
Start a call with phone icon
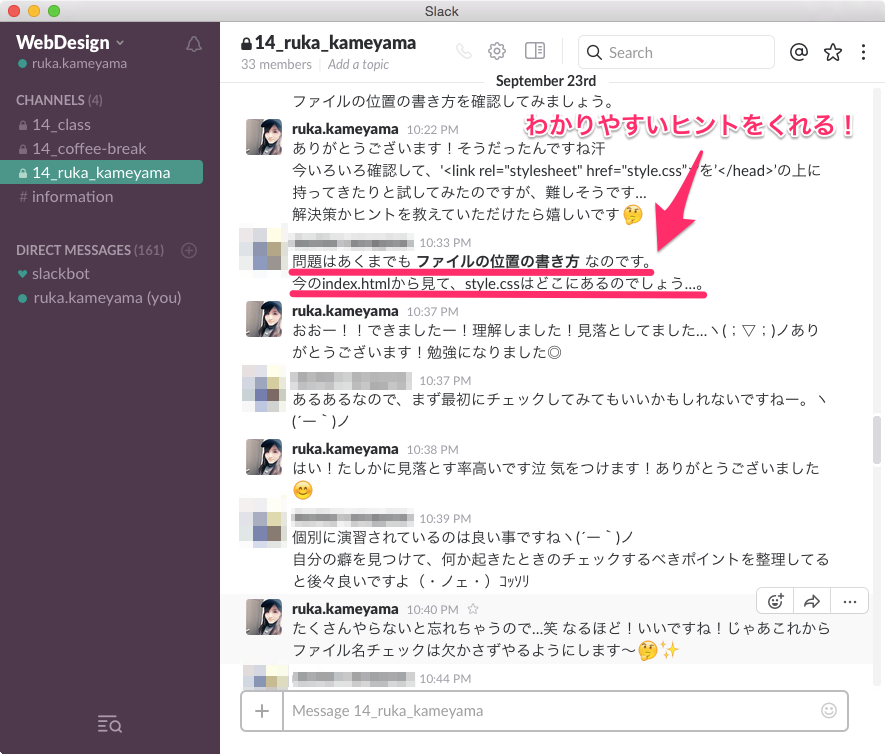coord(464,51)
